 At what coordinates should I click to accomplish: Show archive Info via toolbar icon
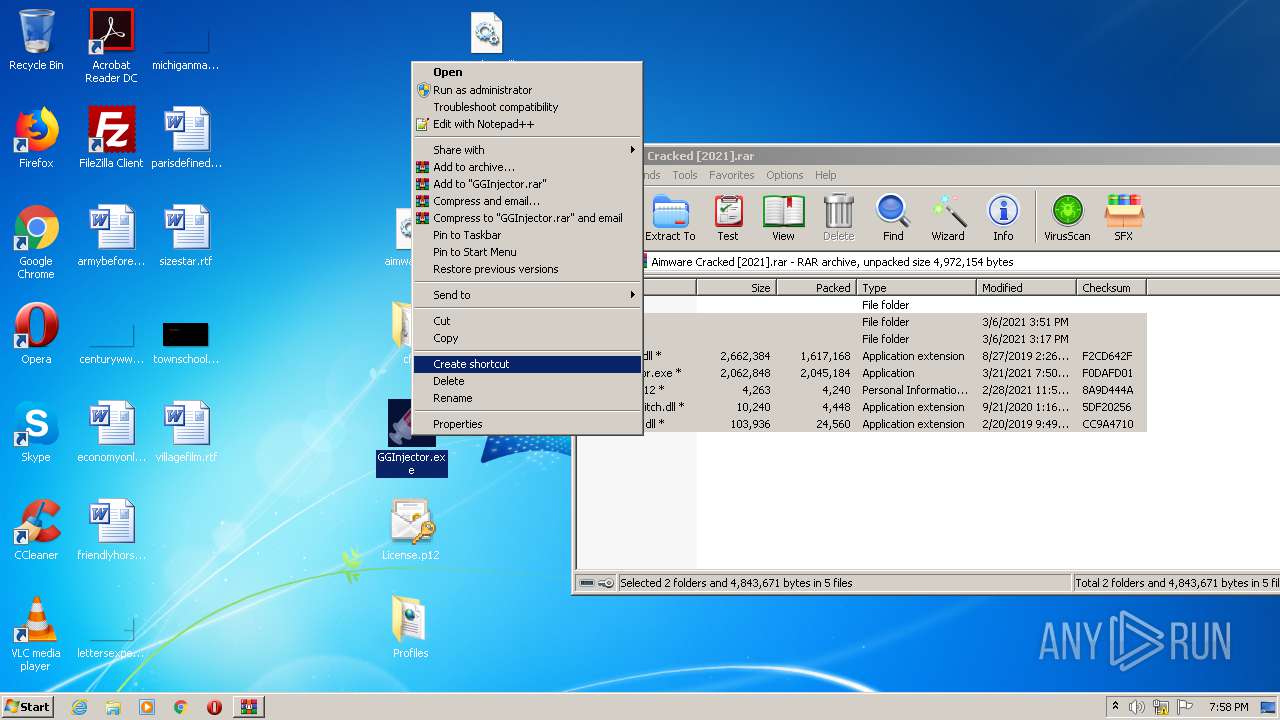coord(1003,218)
